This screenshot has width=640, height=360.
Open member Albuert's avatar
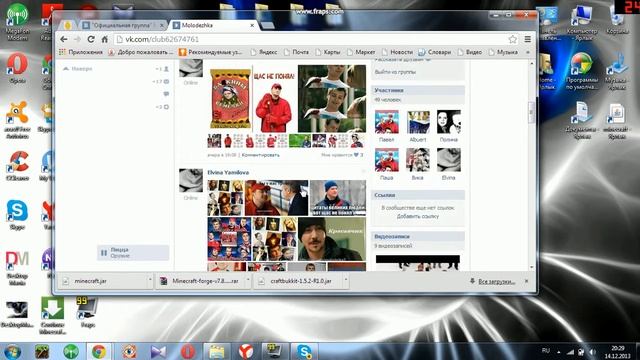418,122
